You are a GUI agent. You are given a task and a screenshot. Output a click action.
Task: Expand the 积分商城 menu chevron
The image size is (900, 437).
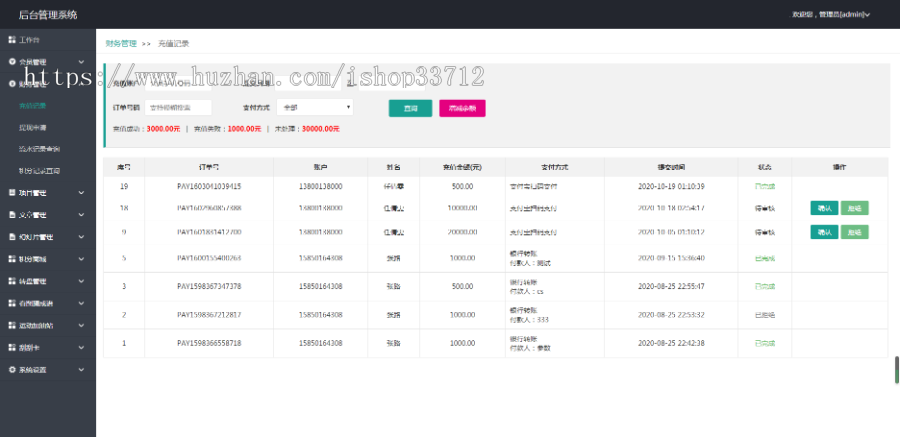(x=81, y=259)
